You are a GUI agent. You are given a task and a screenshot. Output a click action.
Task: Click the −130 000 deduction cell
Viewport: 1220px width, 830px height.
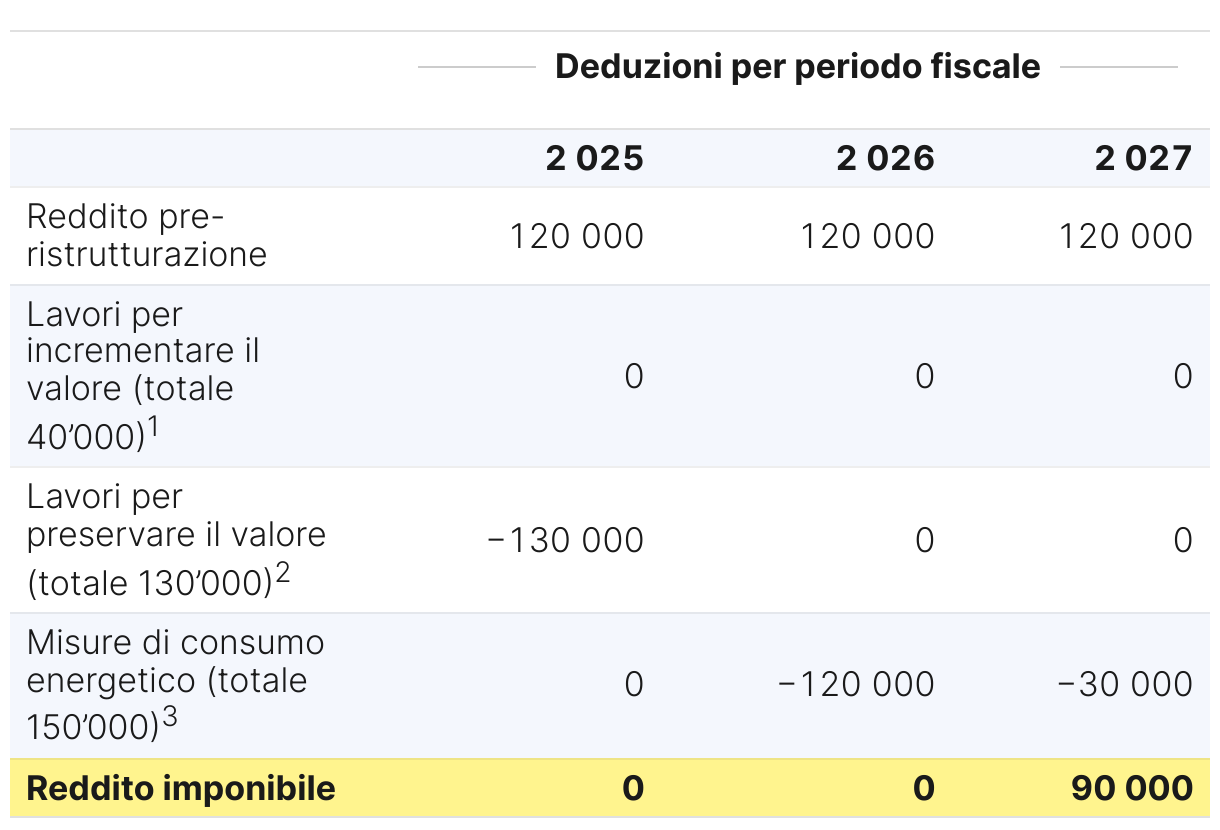pyautogui.click(x=565, y=540)
